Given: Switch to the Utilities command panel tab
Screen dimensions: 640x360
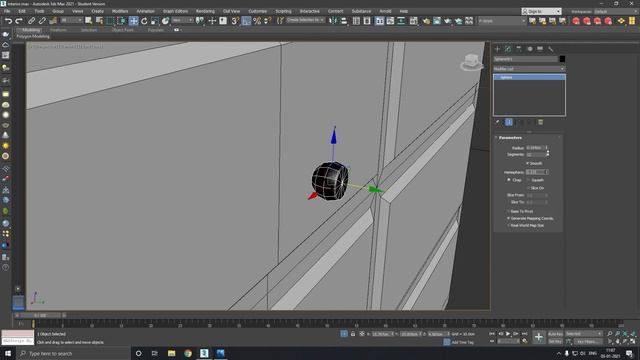Looking at the screenshot, I should 551,49.
